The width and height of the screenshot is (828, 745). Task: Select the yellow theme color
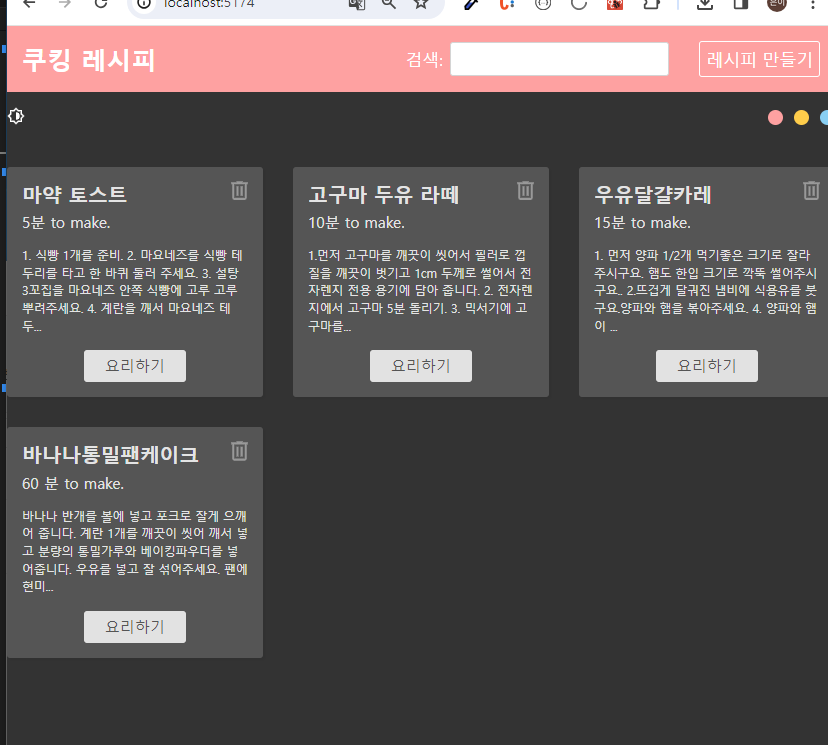pyautogui.click(x=801, y=117)
